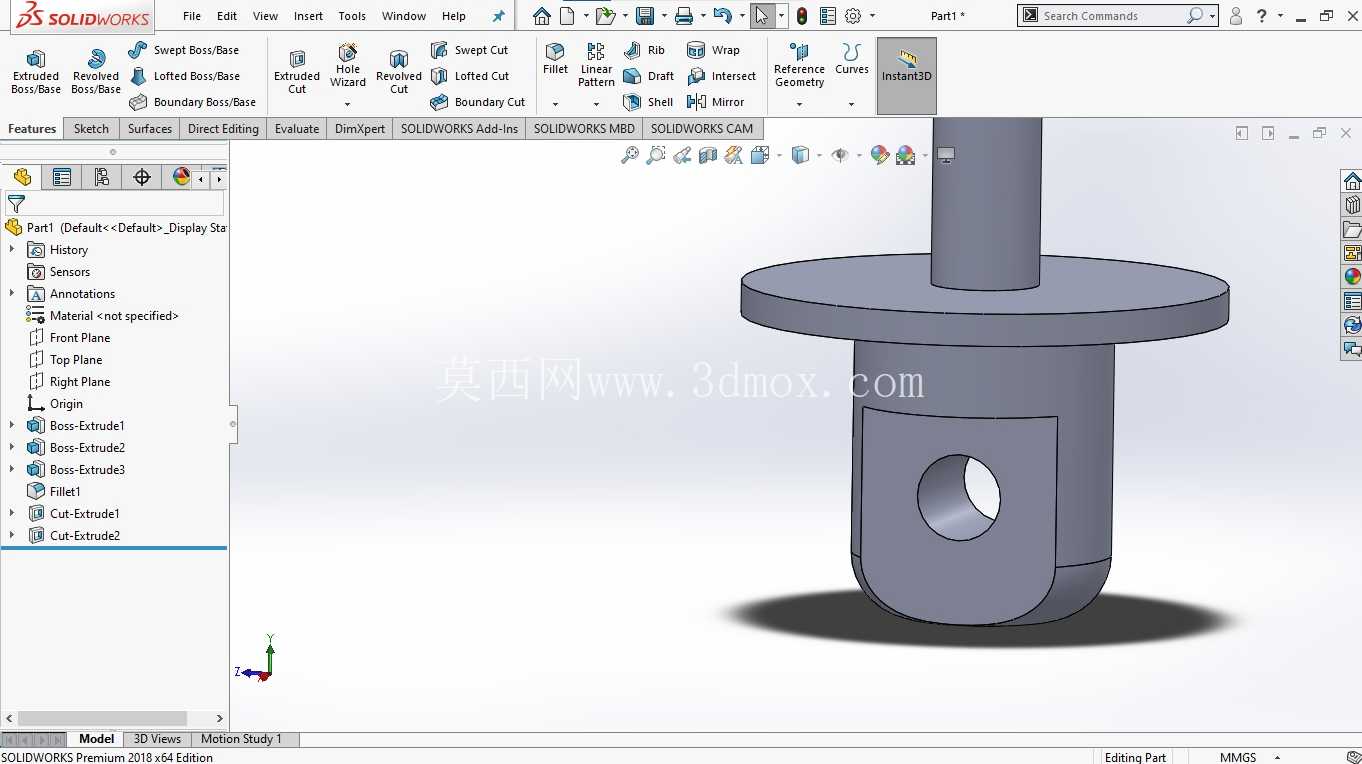
Task: Switch to the Surfaces tab
Action: click(150, 128)
